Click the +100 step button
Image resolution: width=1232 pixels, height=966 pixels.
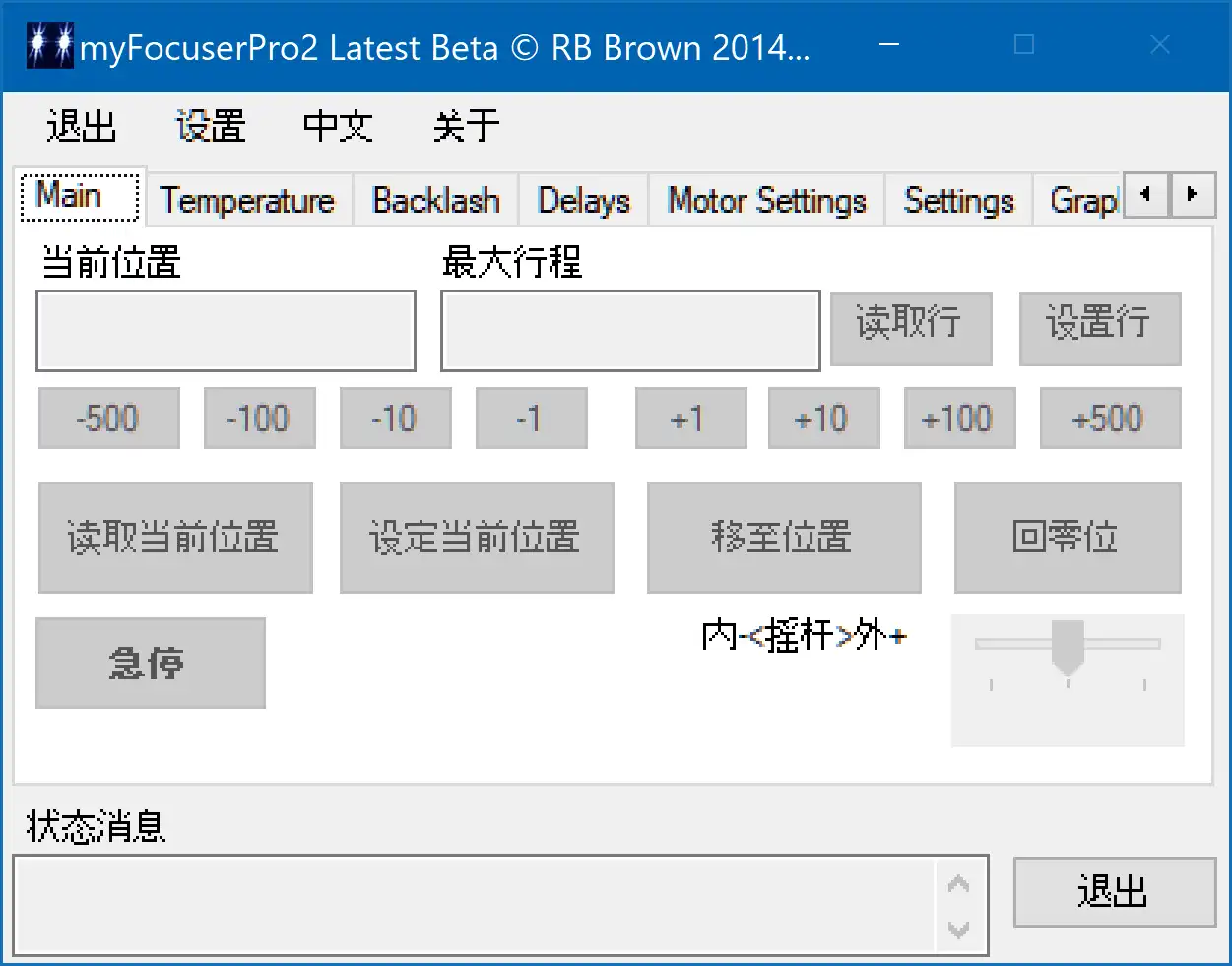tap(960, 419)
